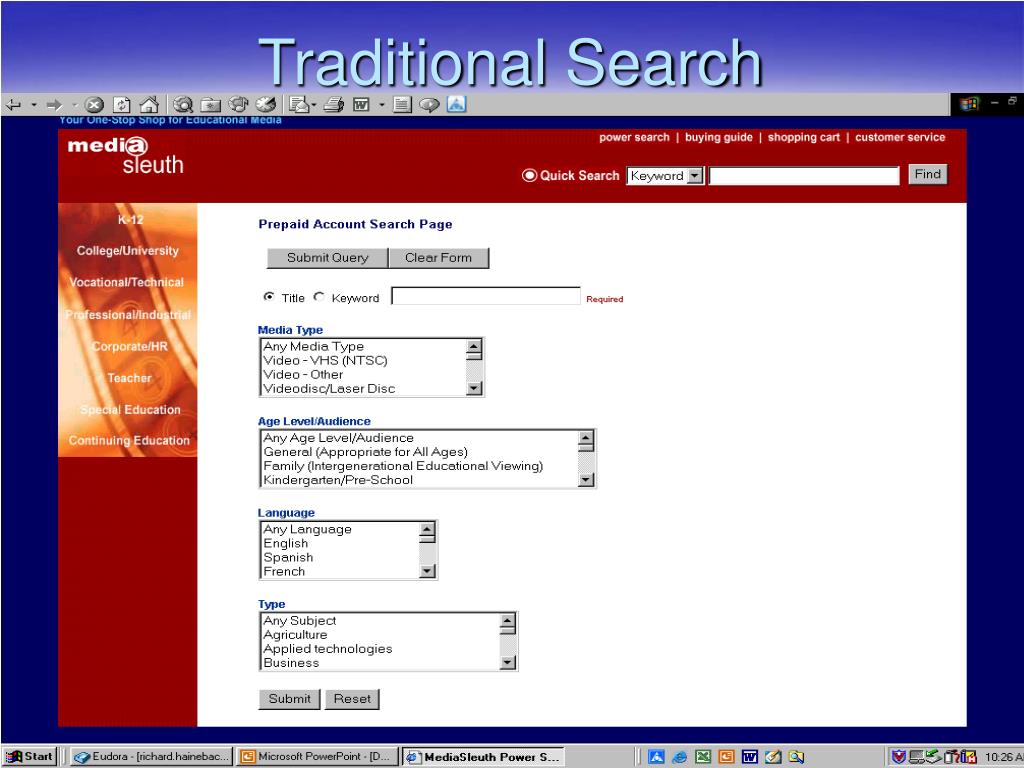Click the bottom Submit button
This screenshot has width=1024, height=768.
[x=289, y=699]
